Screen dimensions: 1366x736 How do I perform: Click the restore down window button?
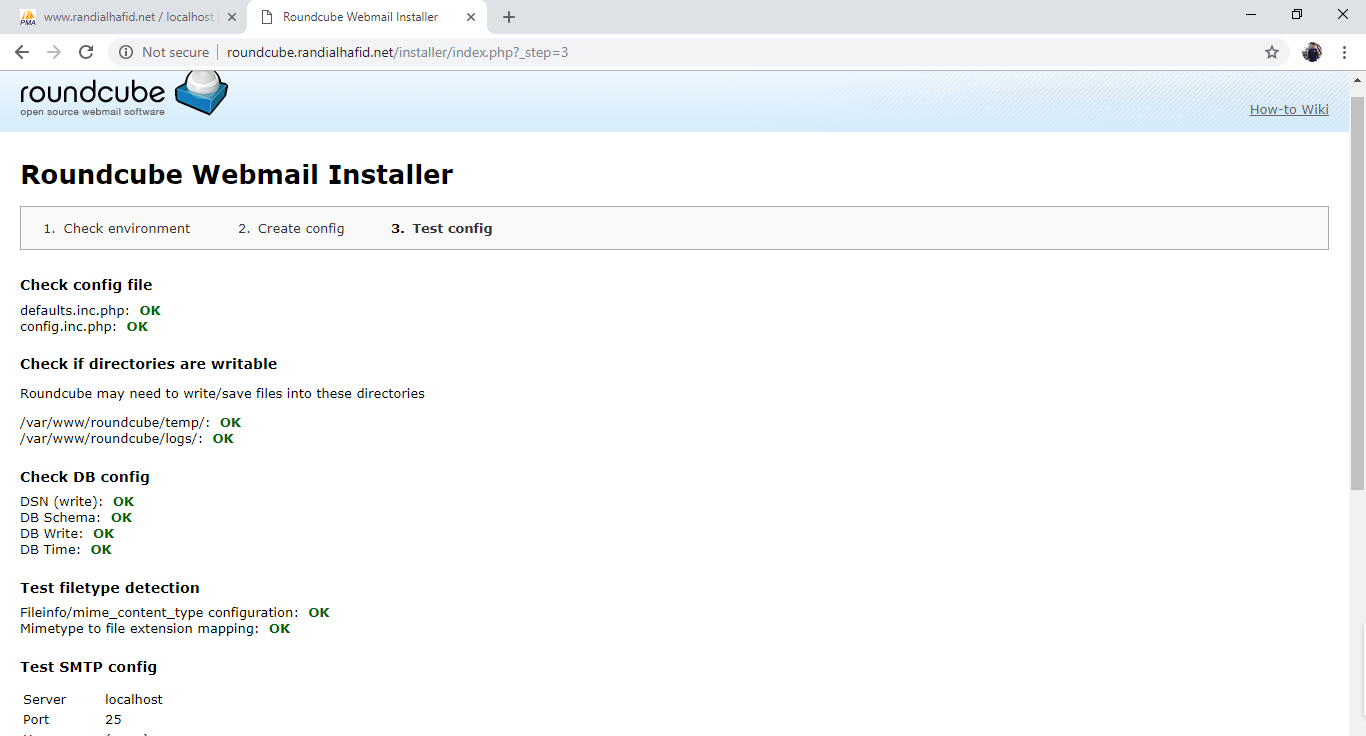[1297, 14]
